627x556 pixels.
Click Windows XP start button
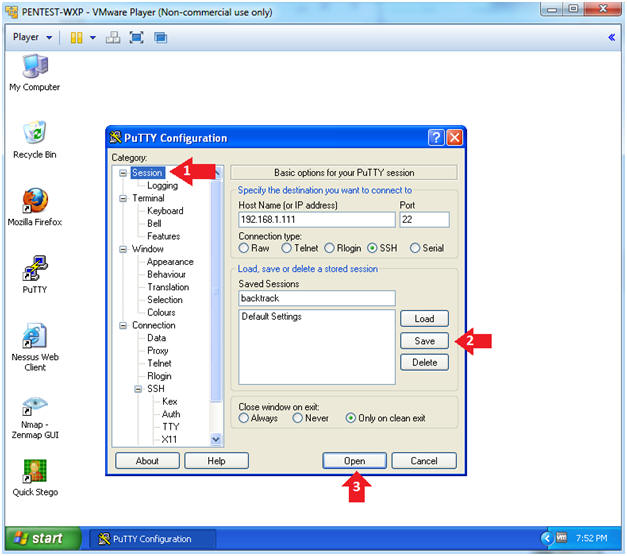tap(43, 538)
